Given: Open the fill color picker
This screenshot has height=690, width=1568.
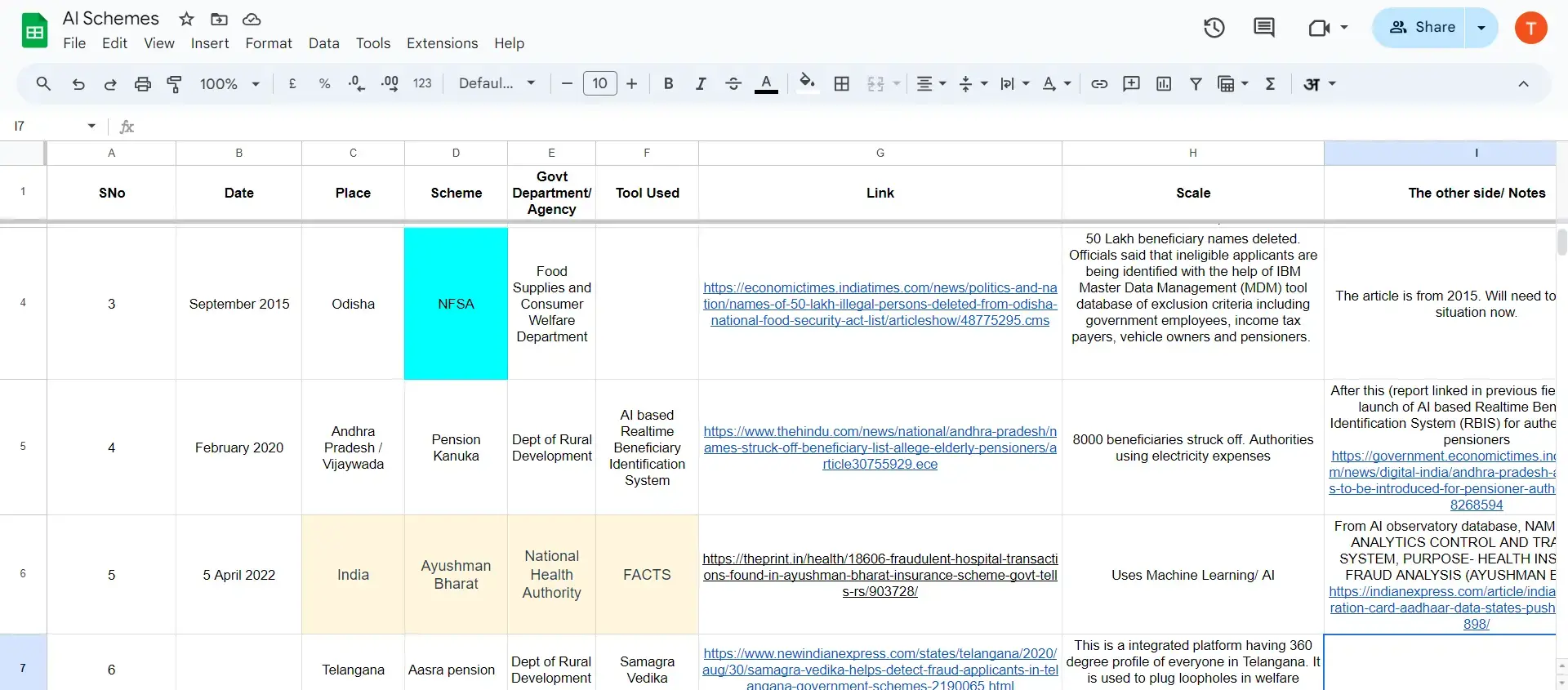Looking at the screenshot, I should click(x=808, y=83).
